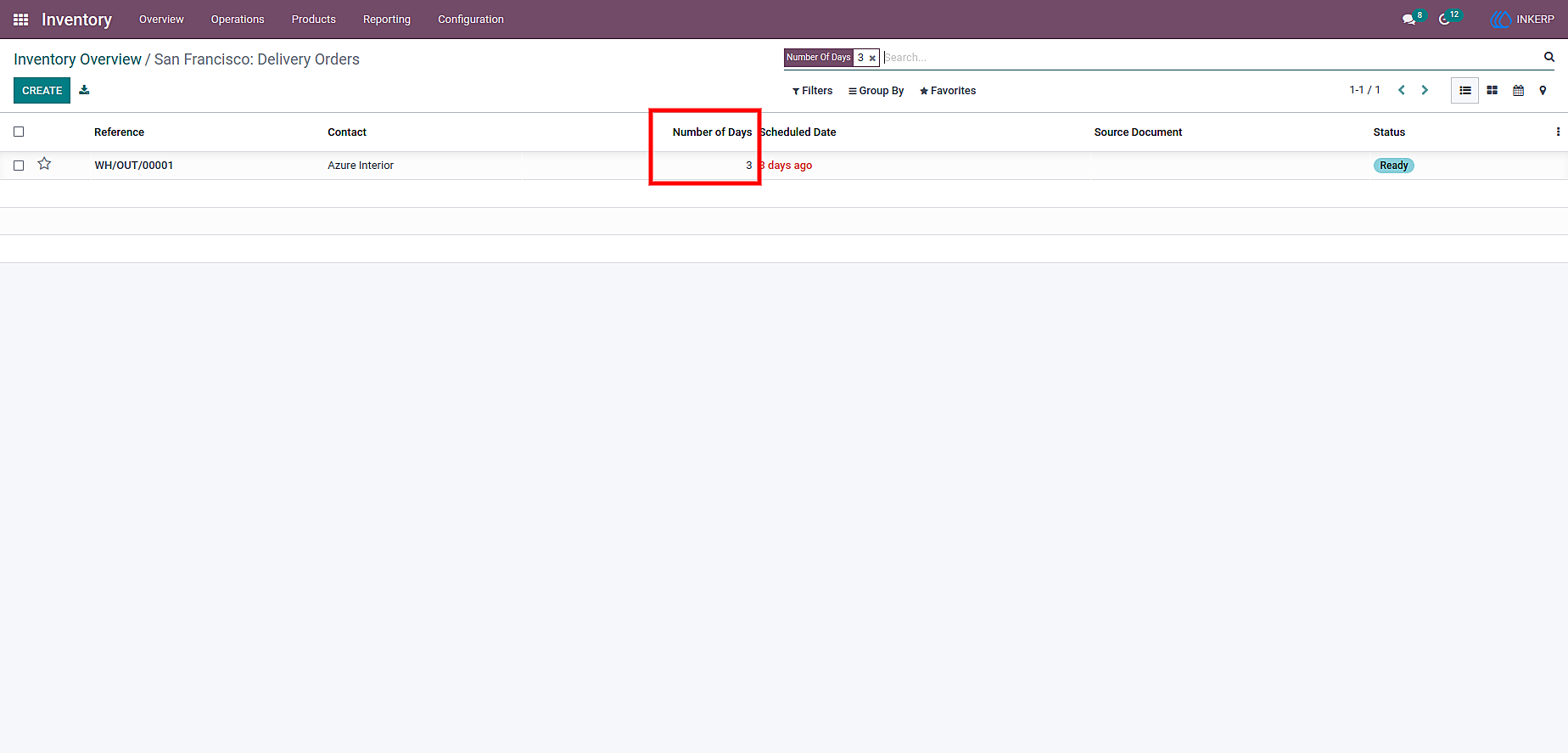The width and height of the screenshot is (1568, 753).
Task: Tick the WH/OUT/00001 row checkbox
Action: click(19, 166)
